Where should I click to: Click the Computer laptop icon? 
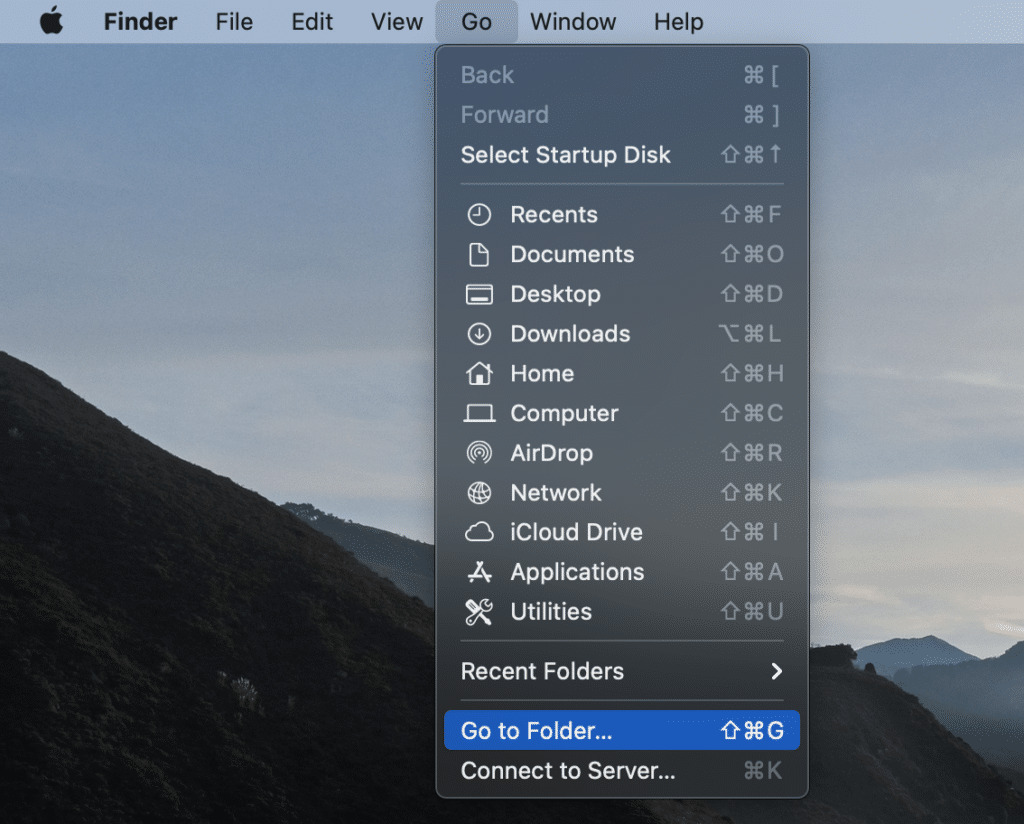point(479,413)
